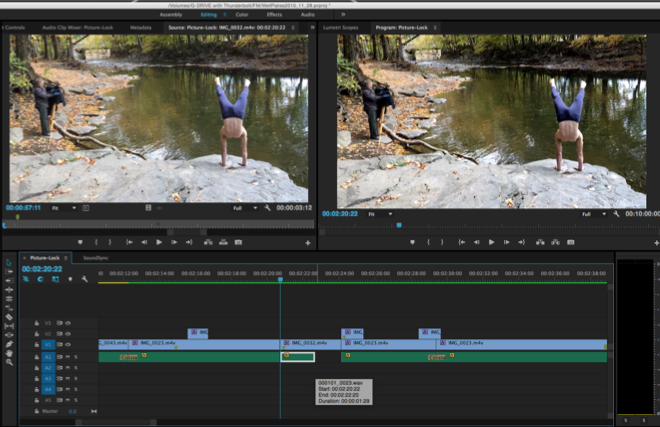Viewport: 660px width, 427px height.
Task: Toggle sync lock on track A4
Action: [x=59, y=389]
